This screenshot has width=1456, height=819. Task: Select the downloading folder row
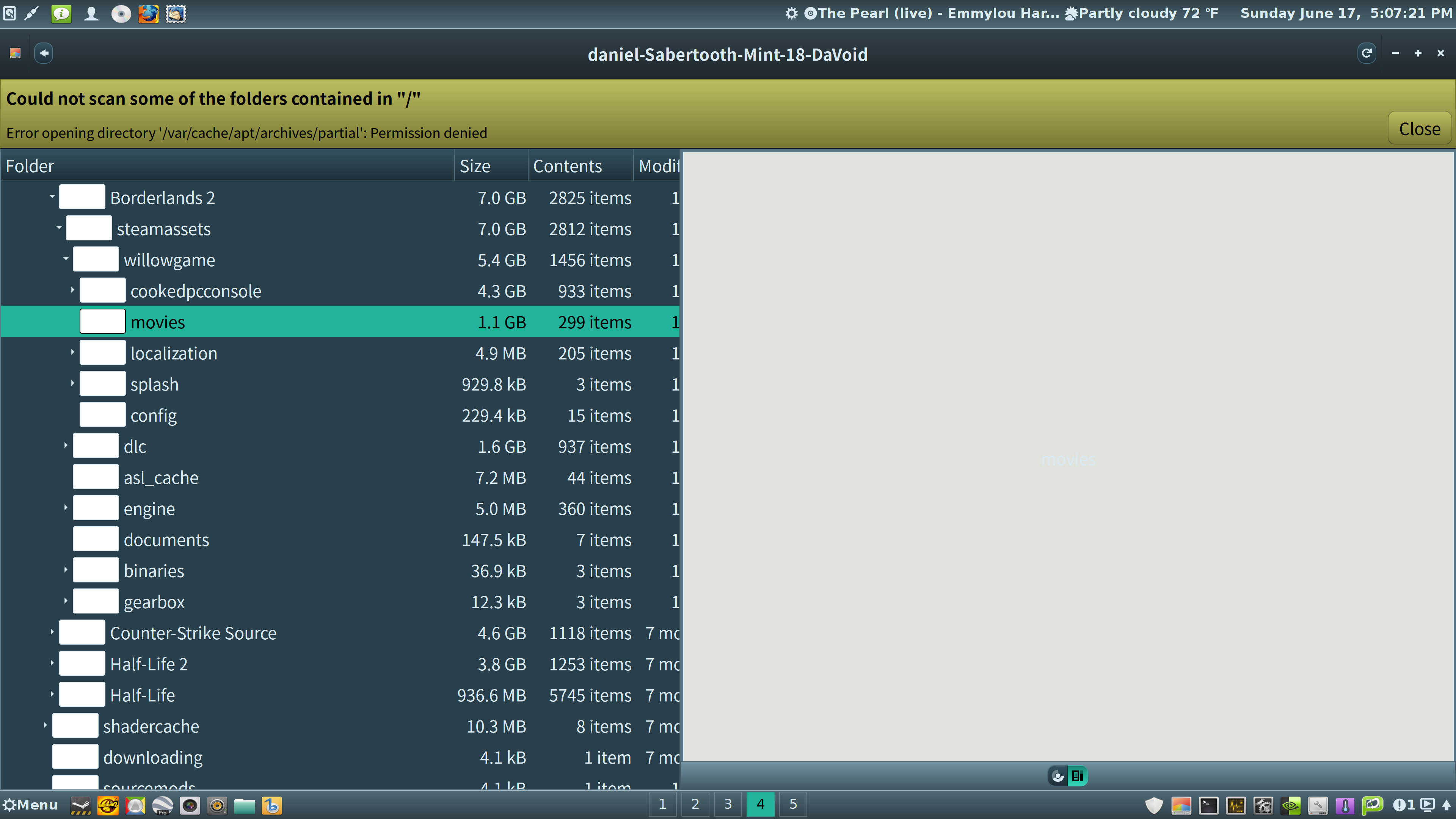[340, 757]
